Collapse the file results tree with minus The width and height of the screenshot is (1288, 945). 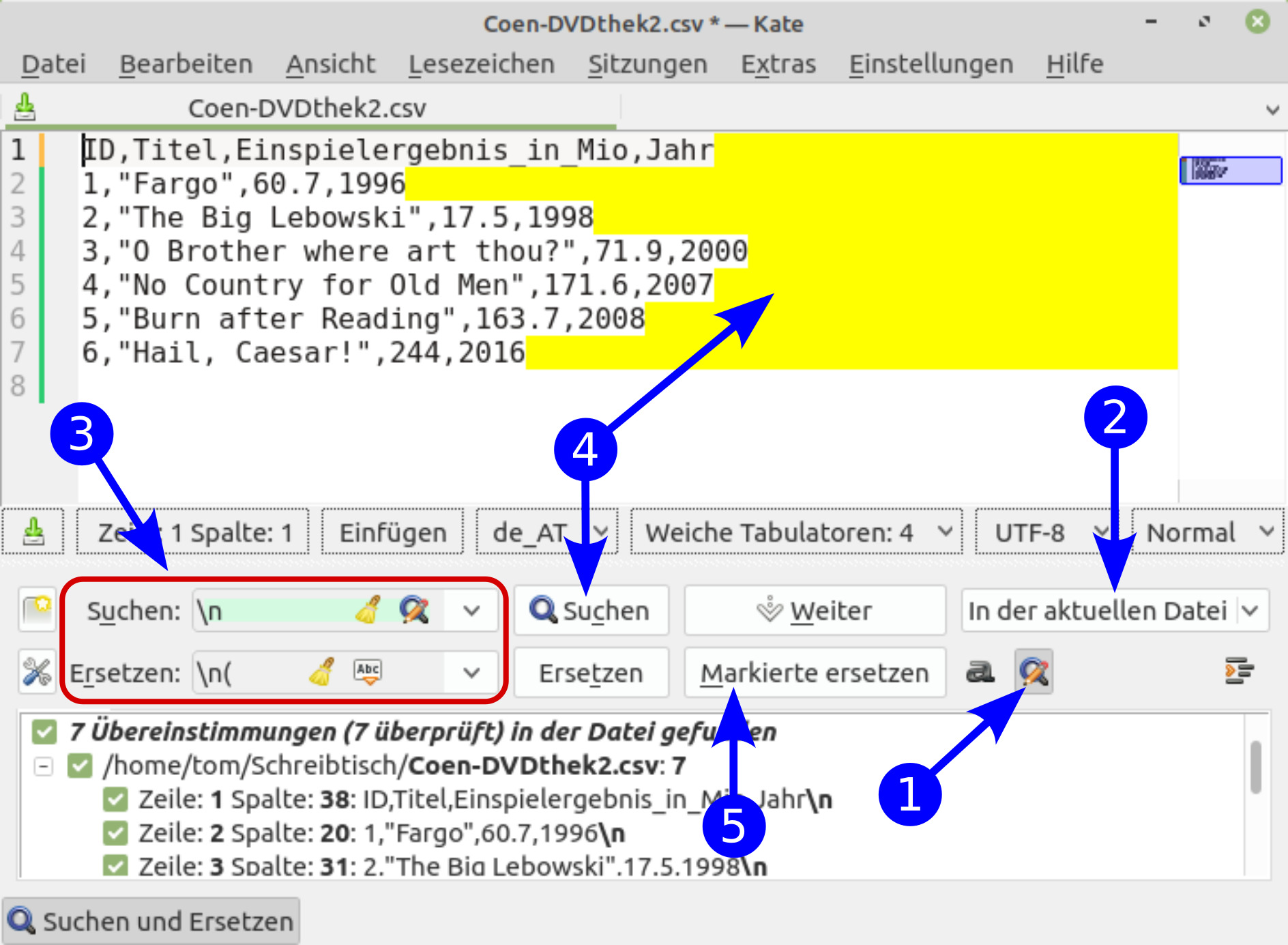click(x=42, y=766)
